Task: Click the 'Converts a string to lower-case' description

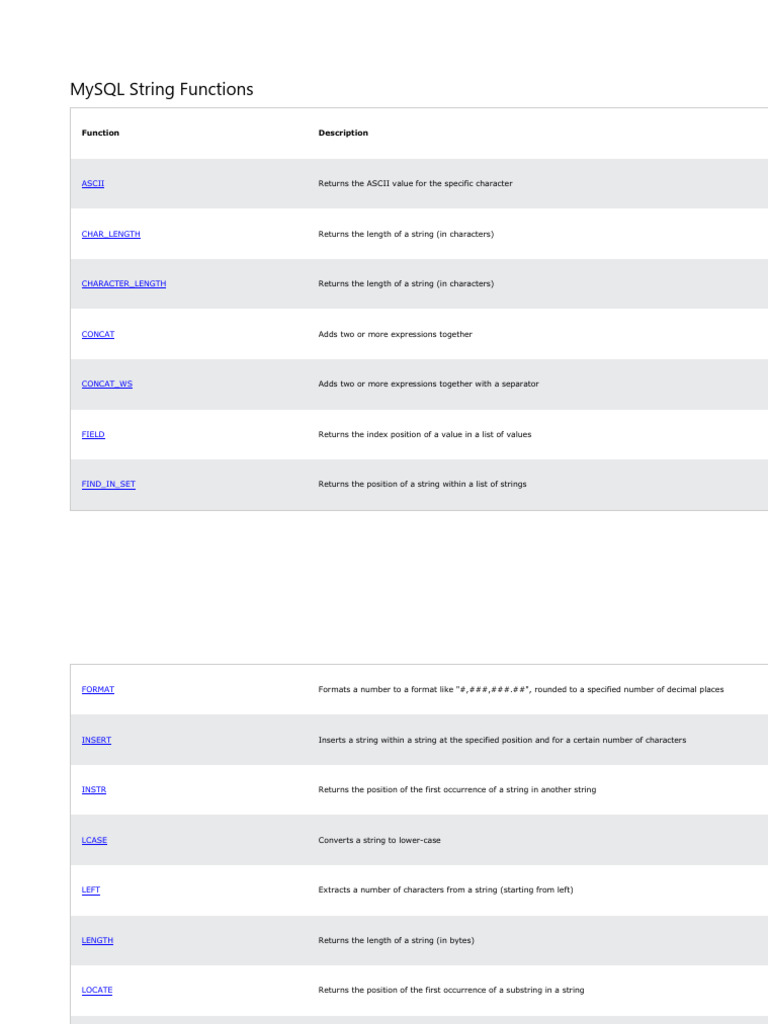Action: tap(379, 840)
